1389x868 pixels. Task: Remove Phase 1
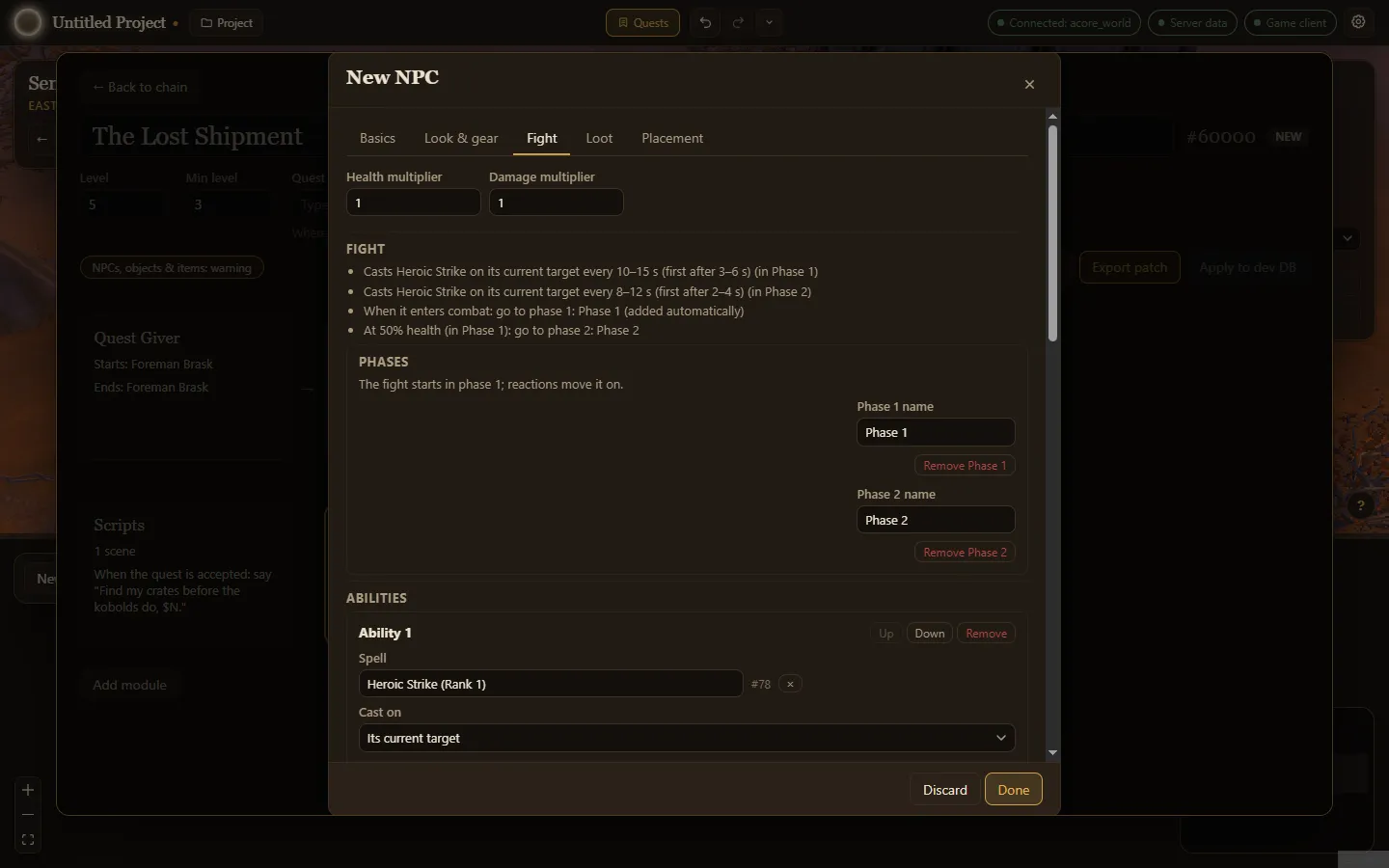tap(965, 466)
